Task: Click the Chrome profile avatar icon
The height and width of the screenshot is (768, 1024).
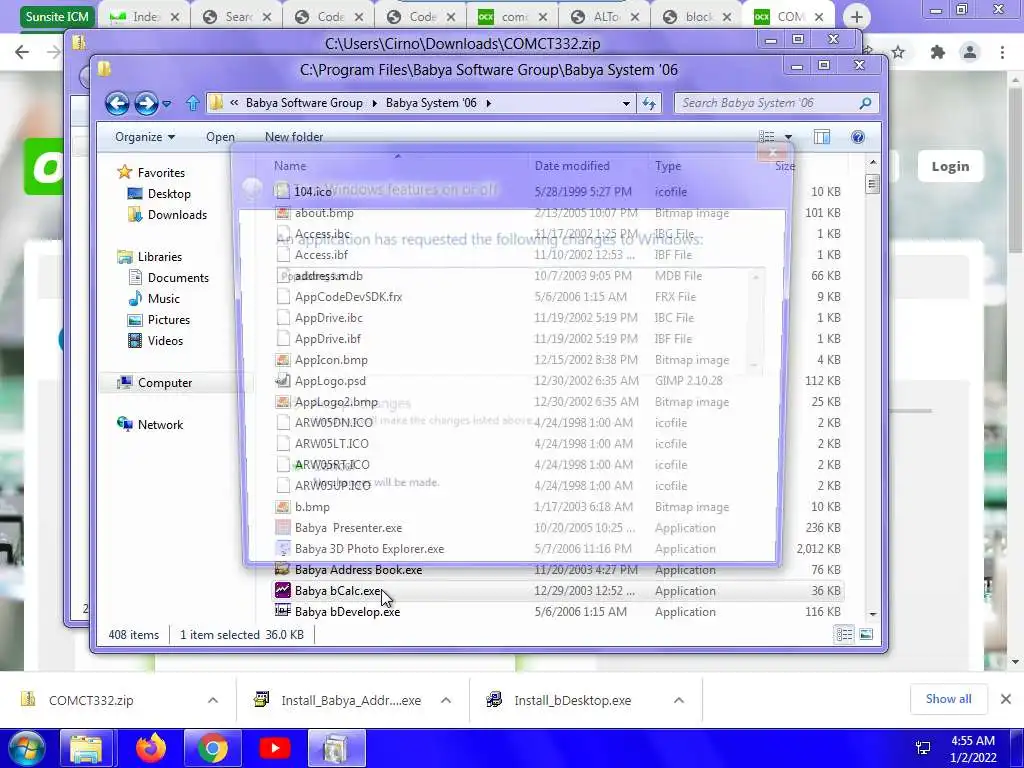Action: 970,52
